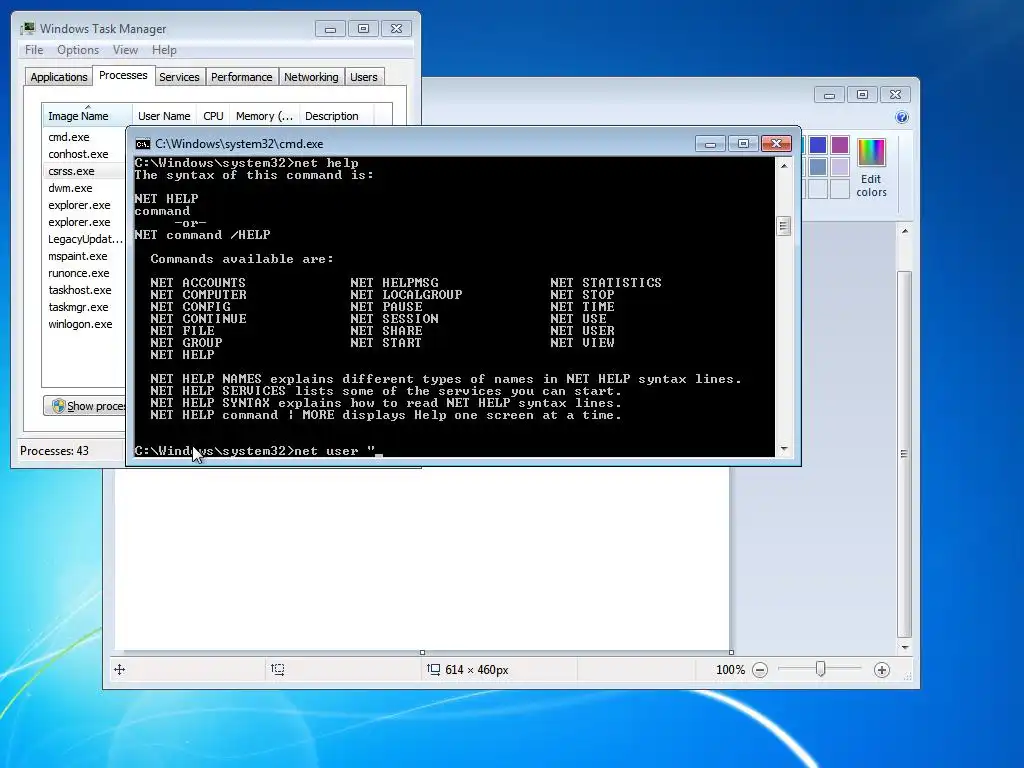This screenshot has height=768, width=1024.
Task: Switch to the Processes tab
Action: pyautogui.click(x=123, y=75)
